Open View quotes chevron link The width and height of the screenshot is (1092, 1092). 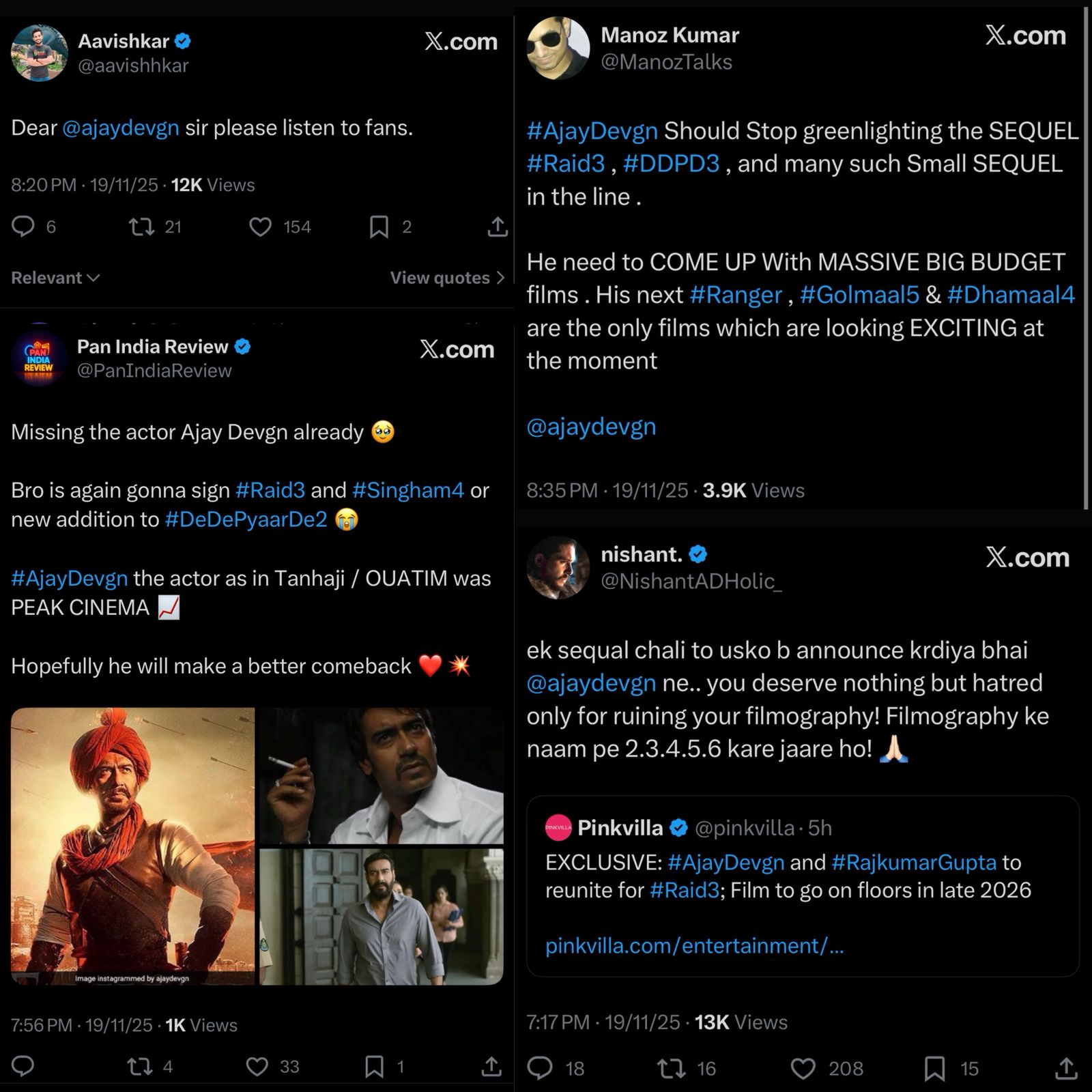[447, 278]
